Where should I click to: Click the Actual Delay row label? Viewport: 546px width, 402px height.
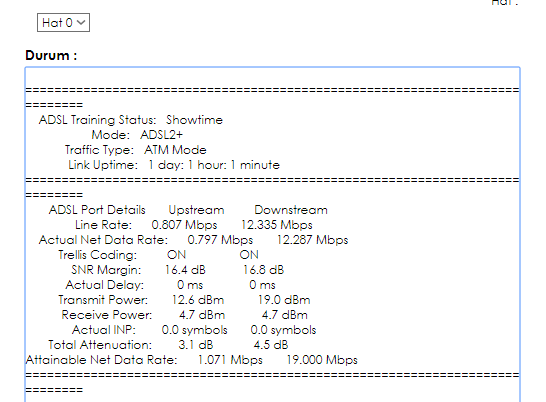pyautogui.click(x=105, y=285)
